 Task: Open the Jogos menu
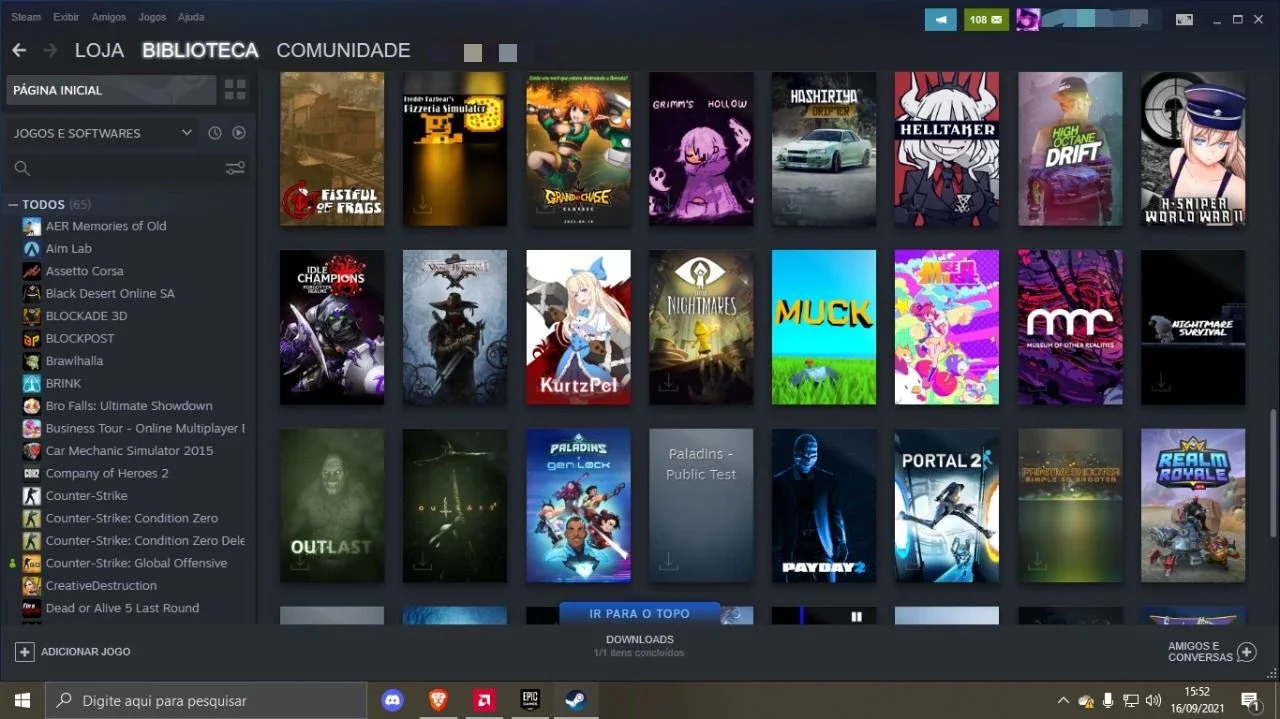[x=152, y=17]
